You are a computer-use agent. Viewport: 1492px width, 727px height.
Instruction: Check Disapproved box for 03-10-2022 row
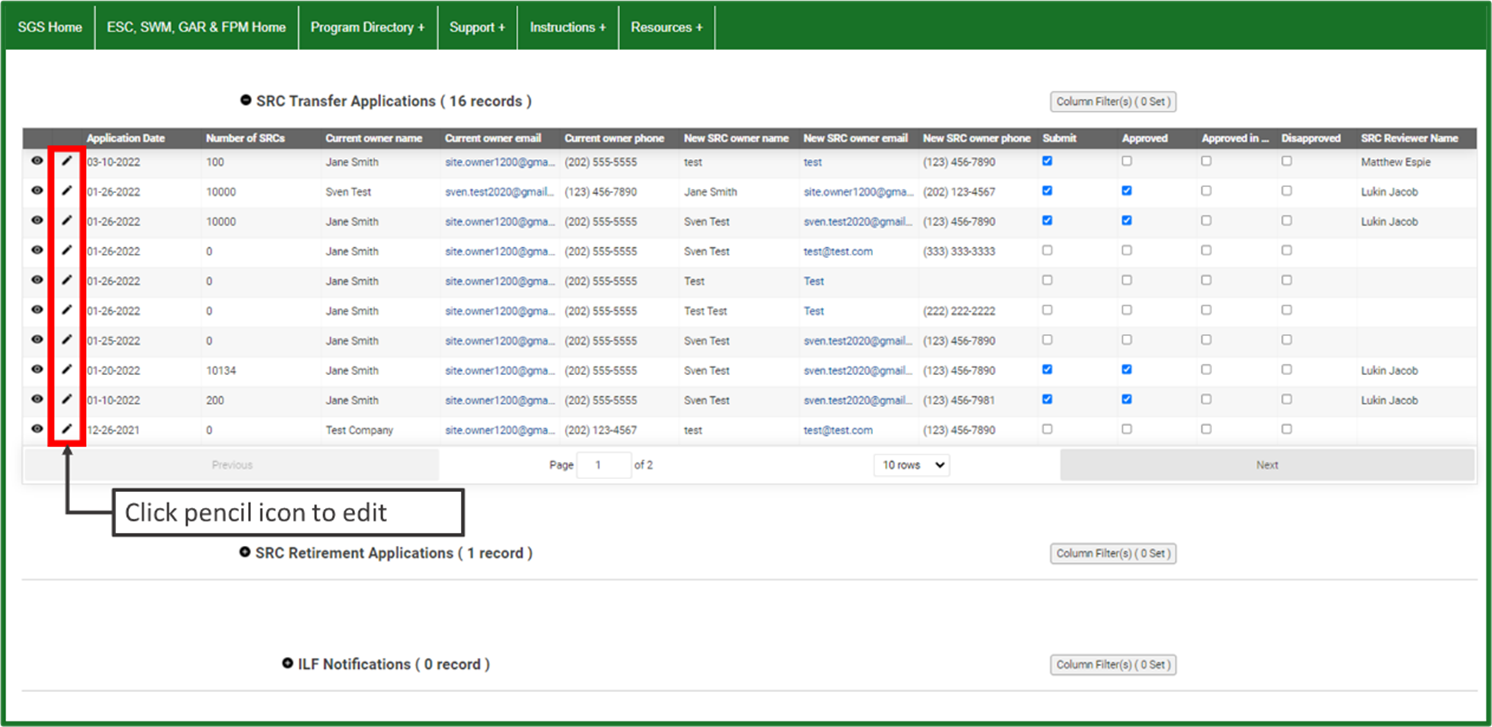click(1287, 160)
